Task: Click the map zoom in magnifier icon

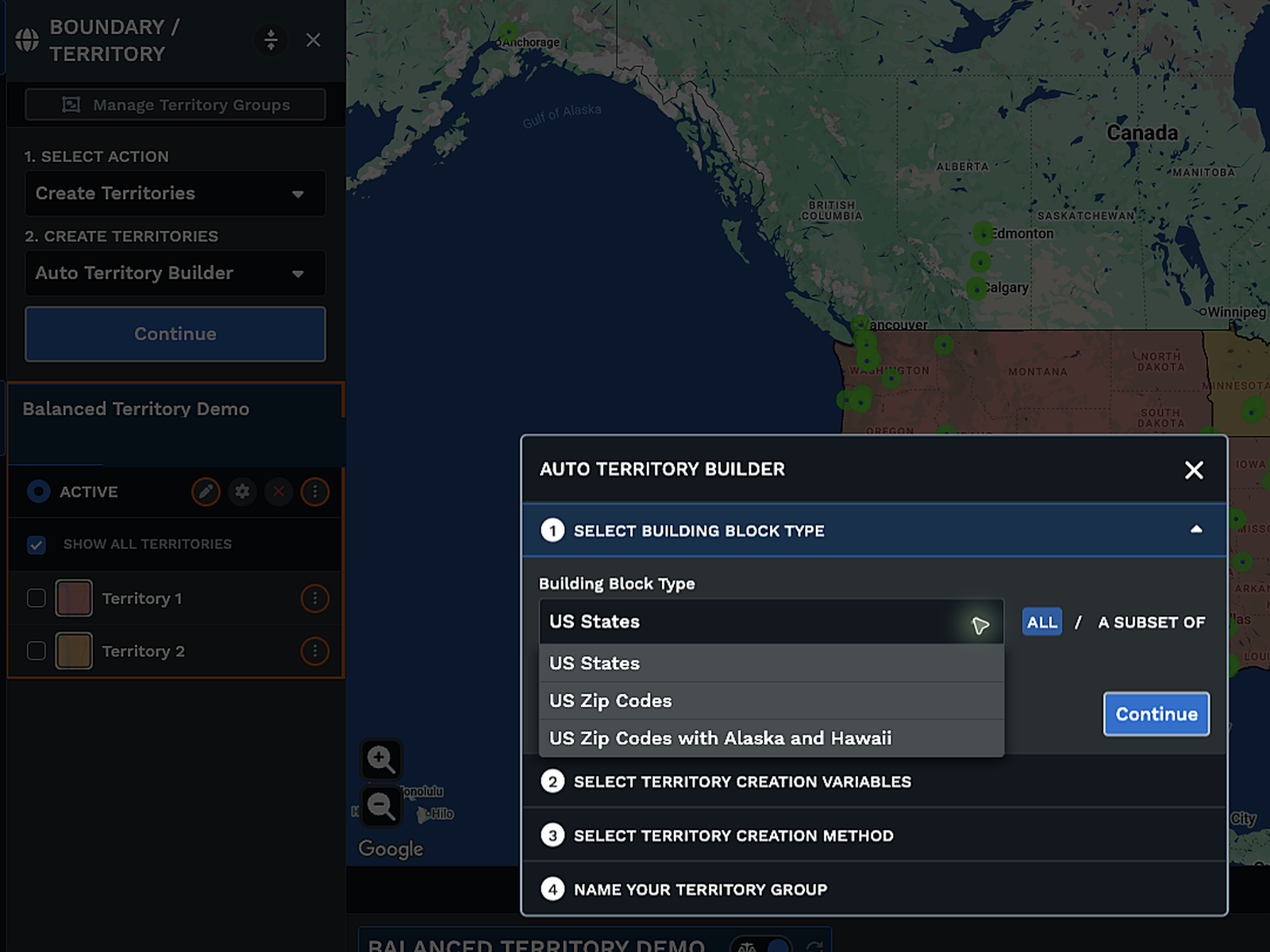Action: pos(381,759)
